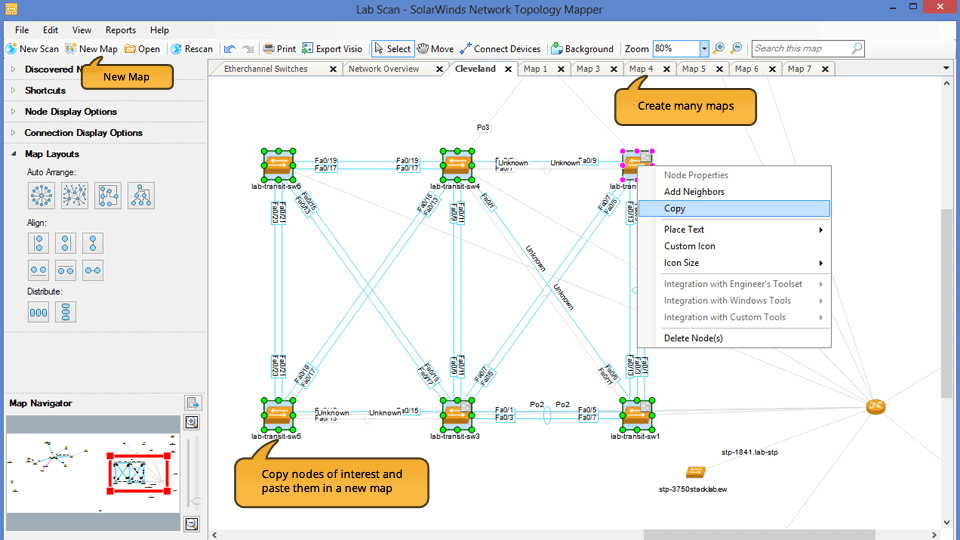Viewport: 960px width, 540px height.
Task: Zoom out with Map Navigator magnifier
Action: click(x=192, y=524)
